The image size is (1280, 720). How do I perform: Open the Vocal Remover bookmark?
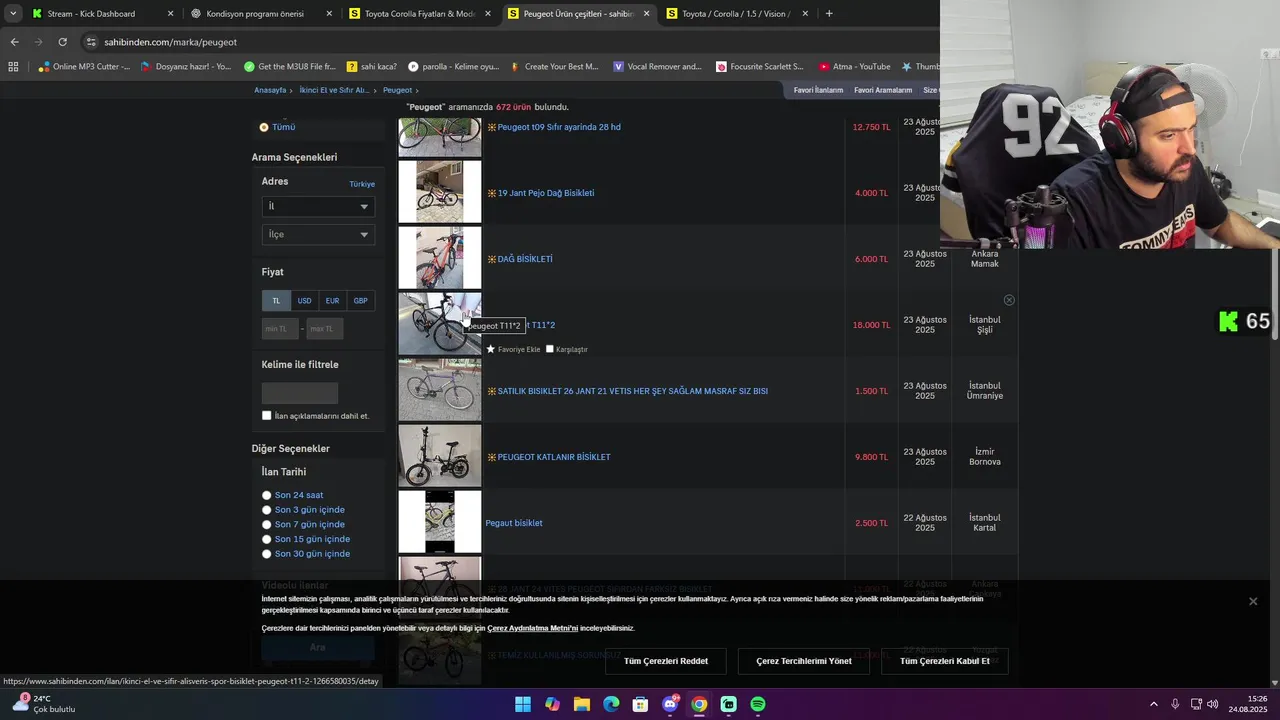(x=657, y=67)
